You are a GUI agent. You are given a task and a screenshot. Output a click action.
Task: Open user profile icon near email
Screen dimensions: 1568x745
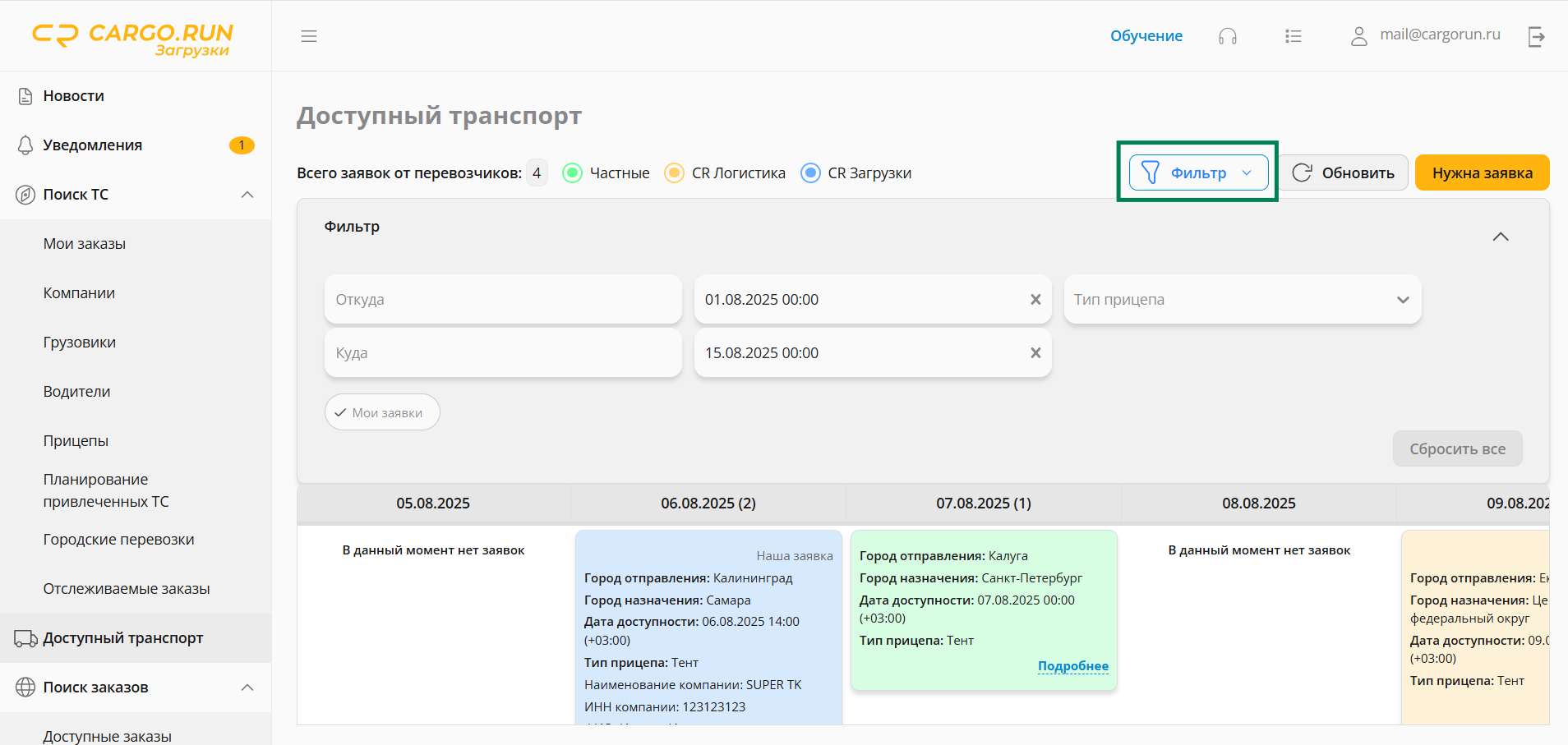[1358, 36]
